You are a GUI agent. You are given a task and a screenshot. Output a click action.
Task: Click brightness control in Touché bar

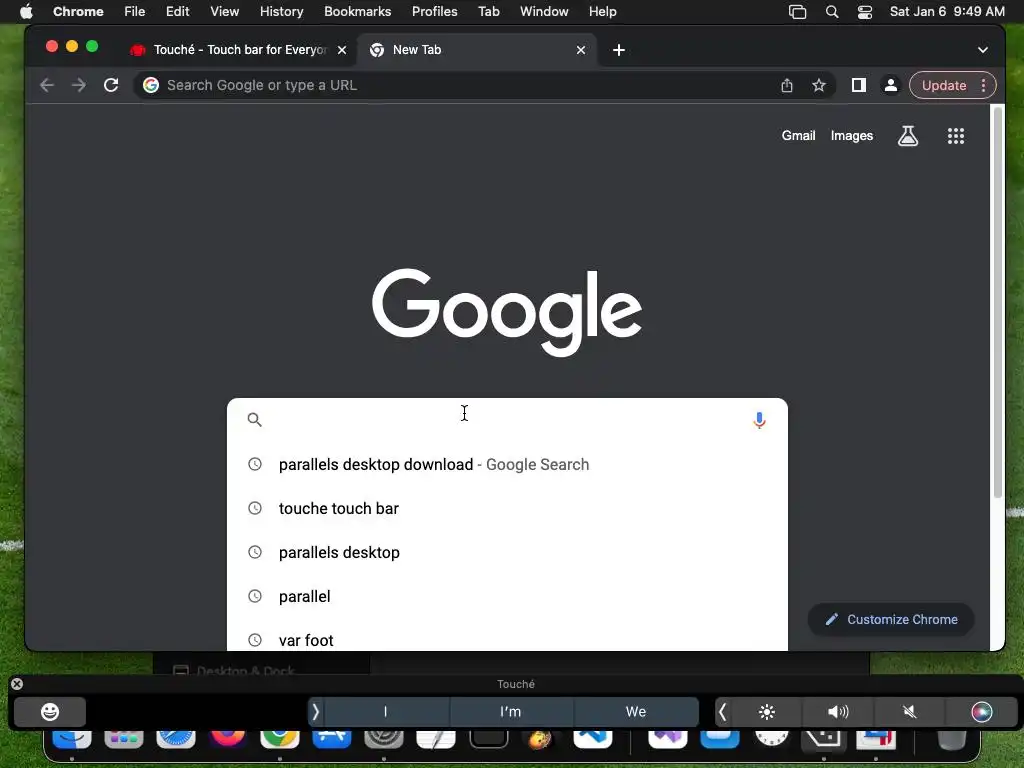point(767,712)
